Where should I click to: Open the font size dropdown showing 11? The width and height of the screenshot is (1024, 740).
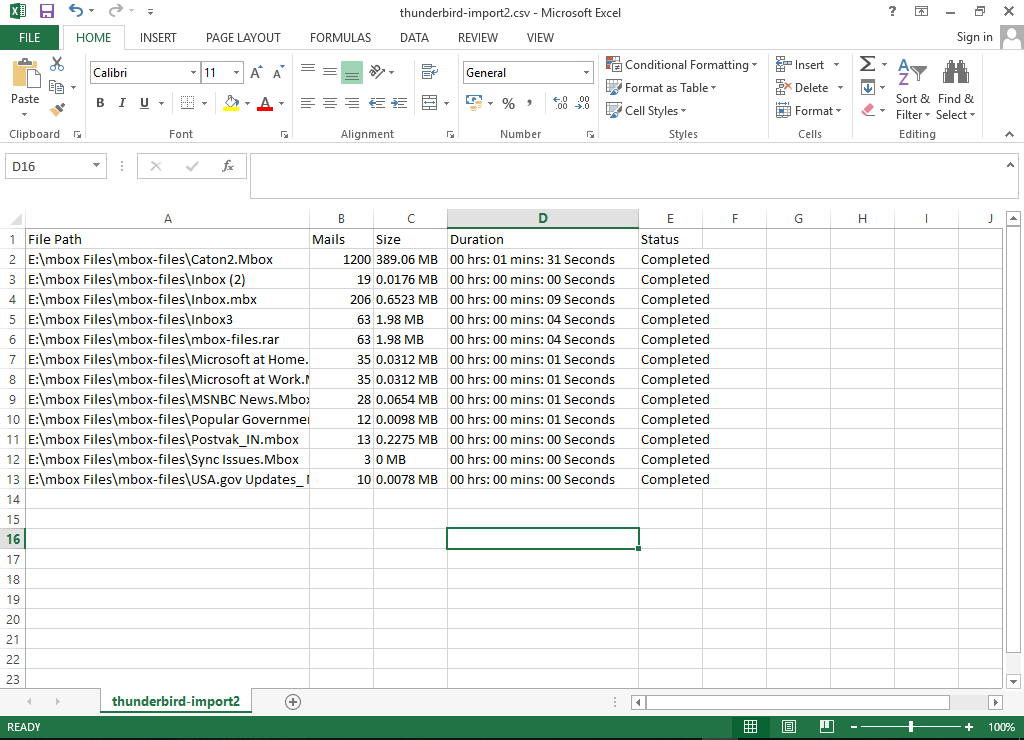point(236,72)
